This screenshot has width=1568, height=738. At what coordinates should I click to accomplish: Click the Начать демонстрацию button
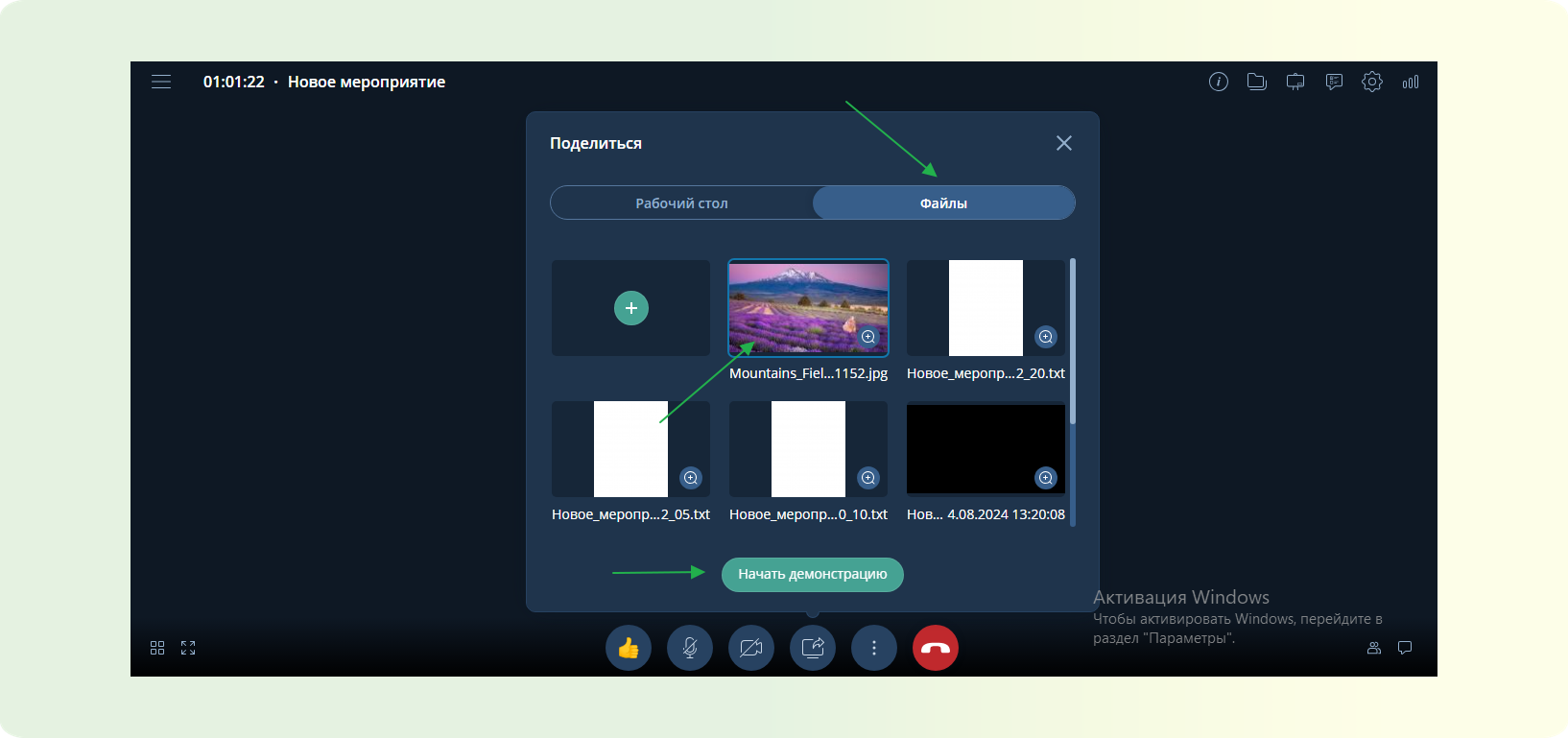(x=812, y=574)
